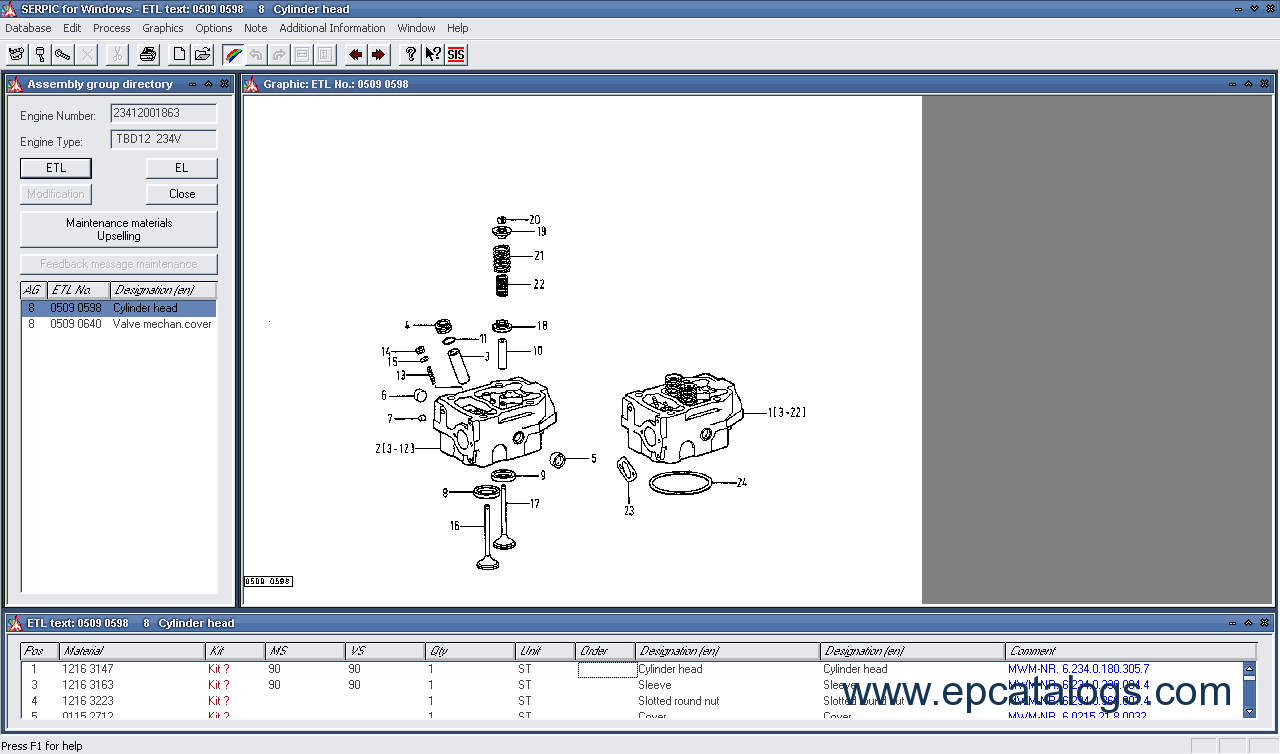
Task: Toggle the colored graphic display icon
Action: [x=233, y=54]
